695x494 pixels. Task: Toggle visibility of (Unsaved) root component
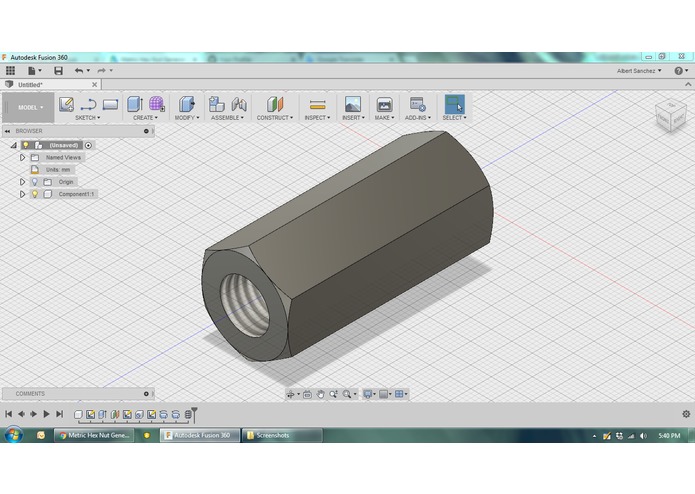26,145
